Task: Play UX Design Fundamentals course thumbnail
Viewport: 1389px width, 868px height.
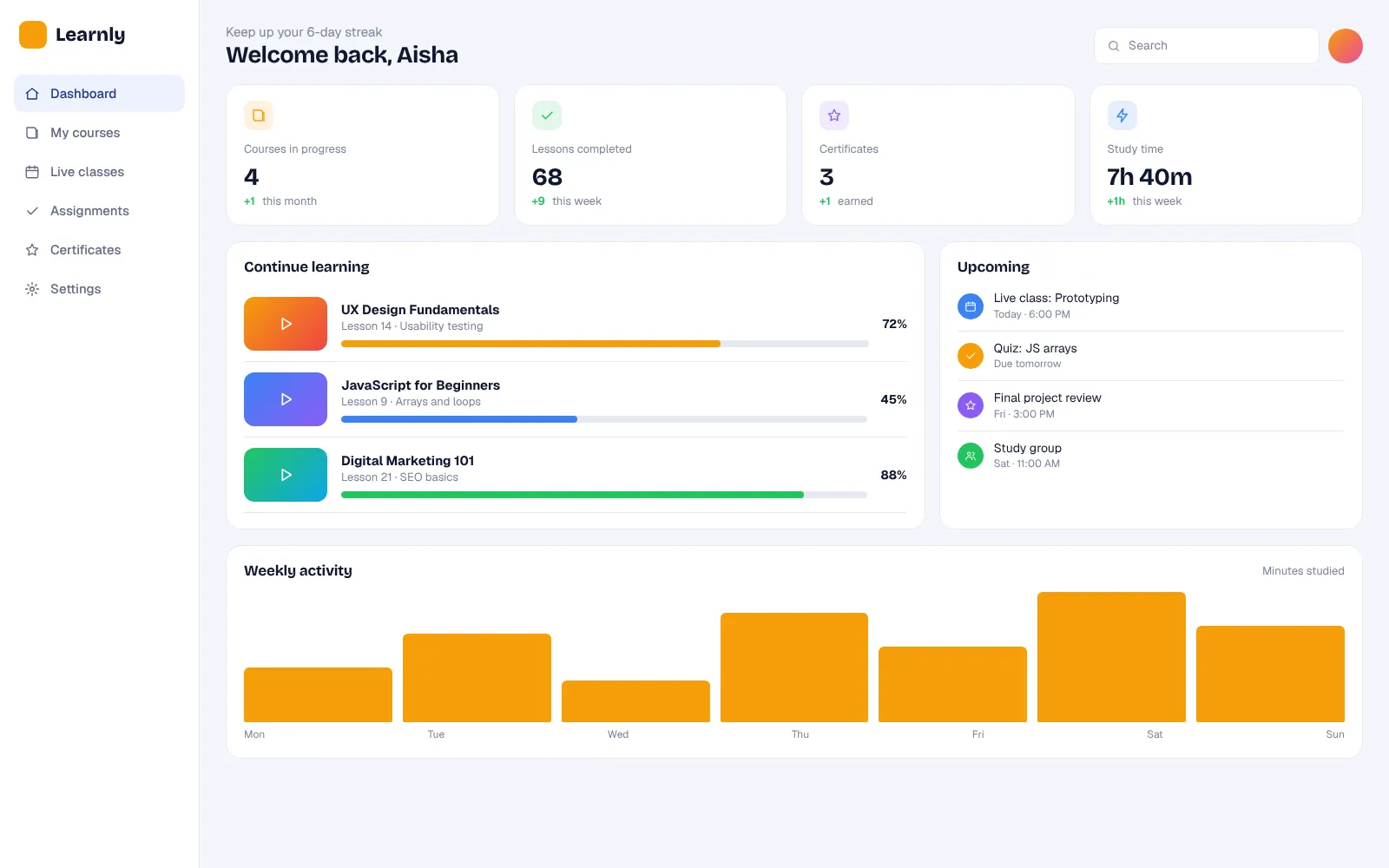Action: point(286,324)
